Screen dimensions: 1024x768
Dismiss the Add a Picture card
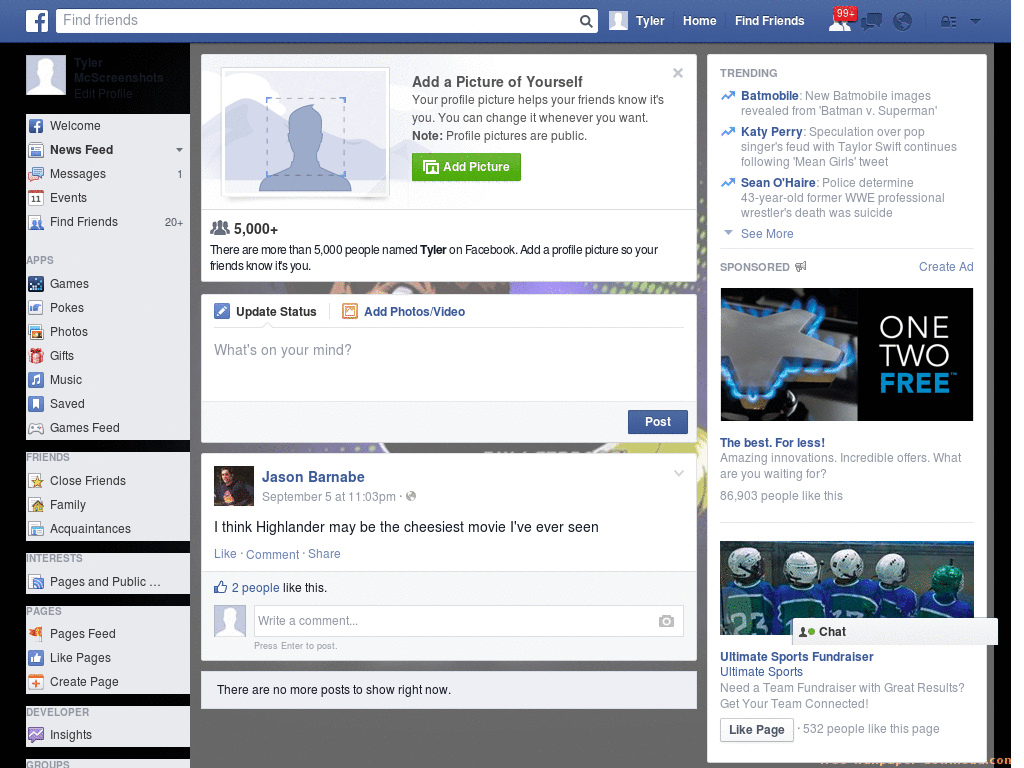(678, 73)
